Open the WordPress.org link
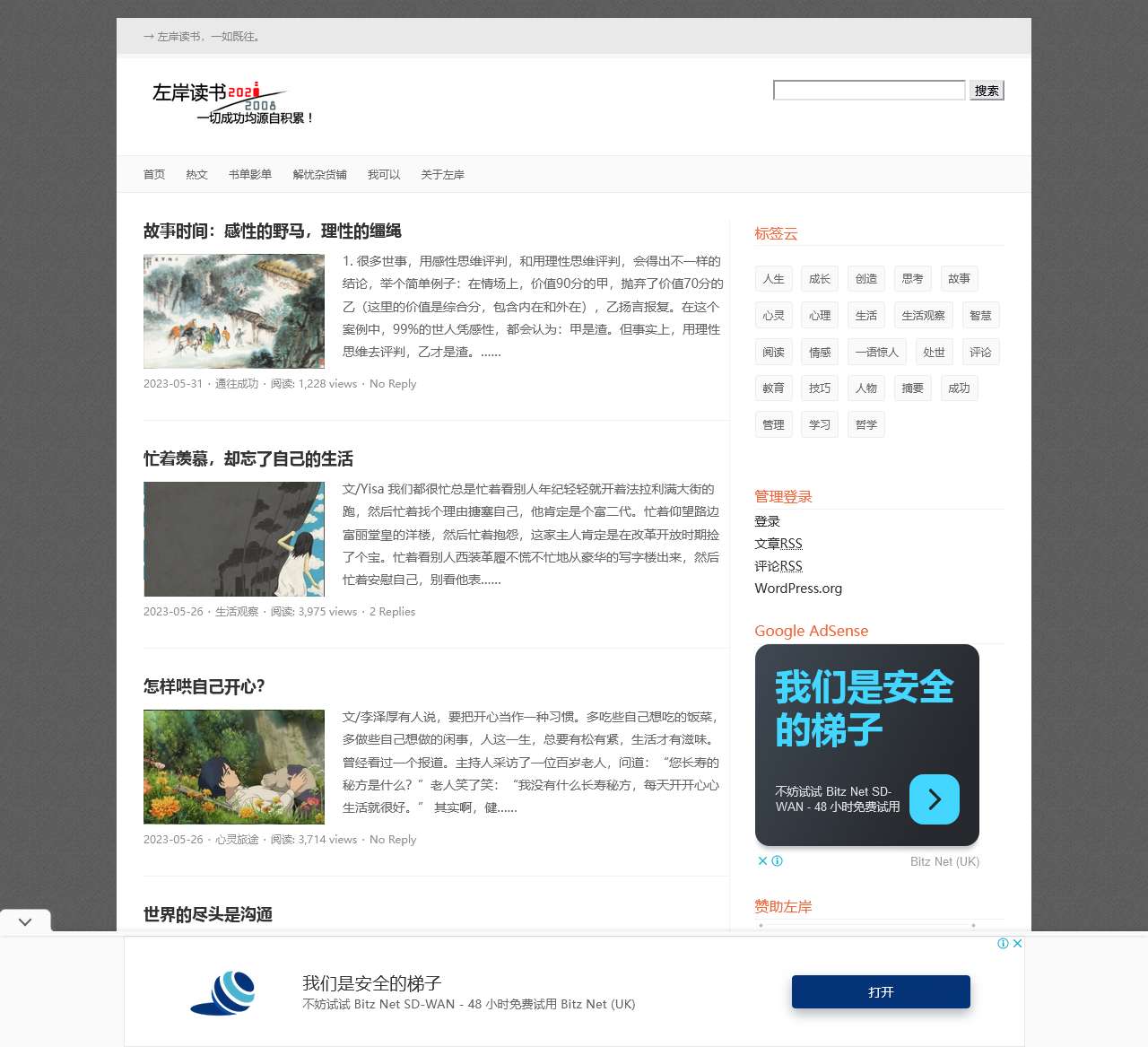 coord(798,589)
